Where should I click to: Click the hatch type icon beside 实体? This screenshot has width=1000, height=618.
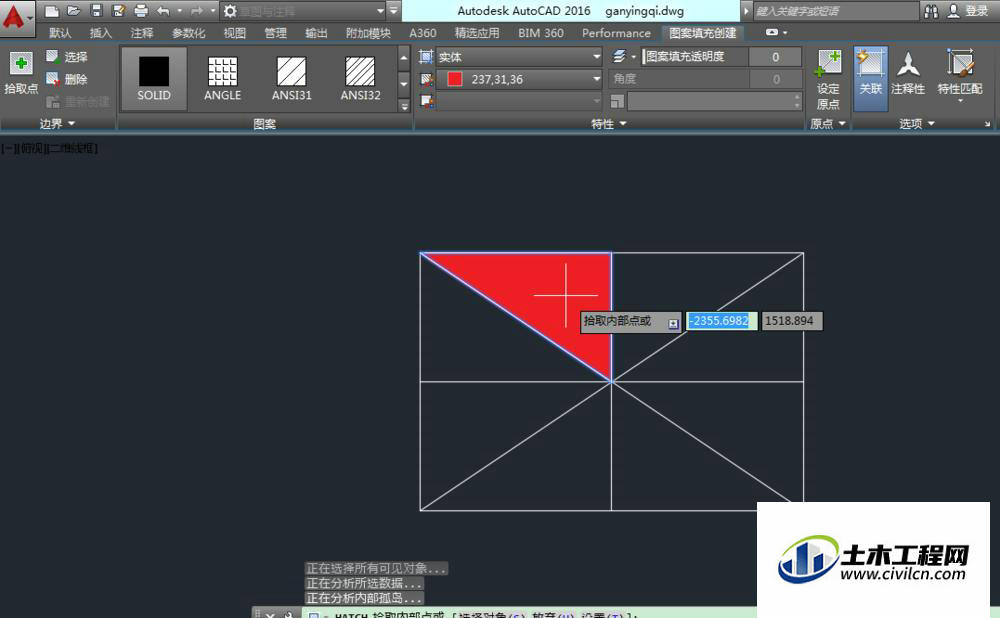click(x=426, y=57)
